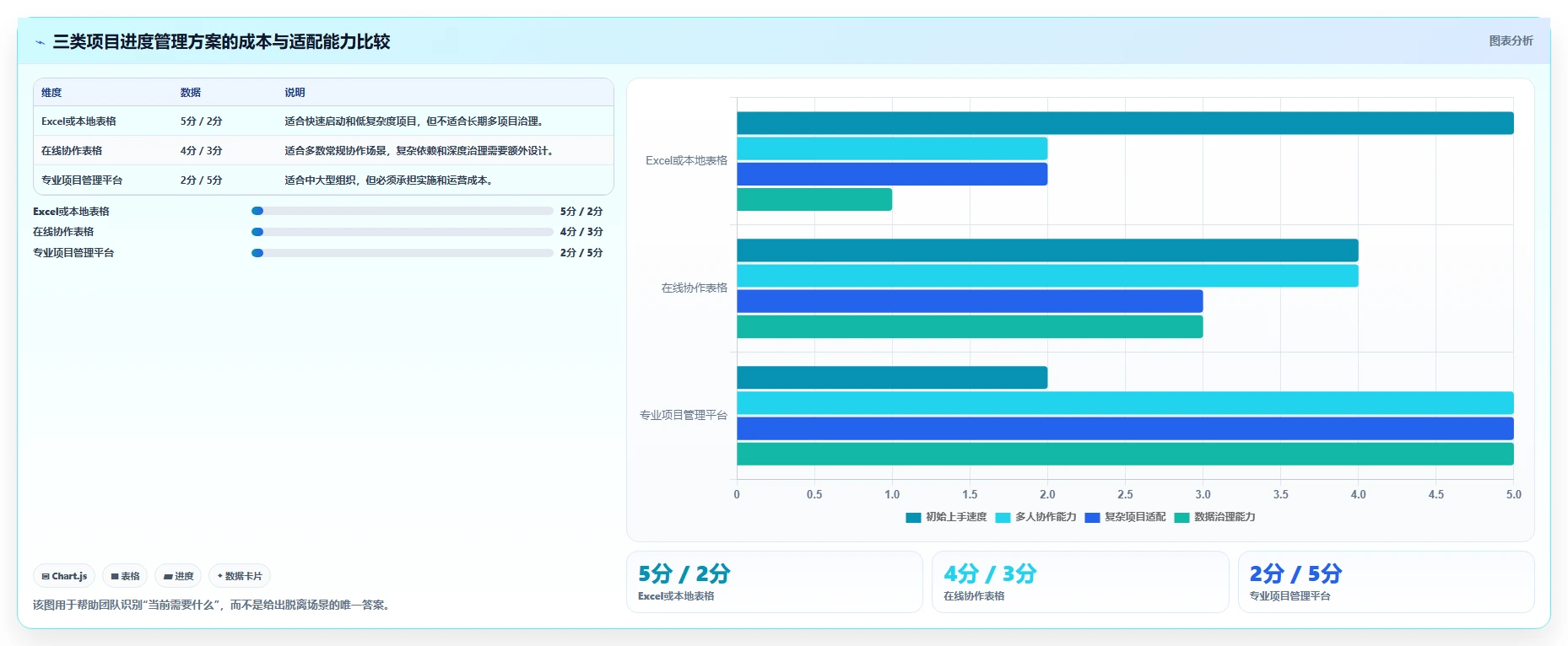Viewport: 1568px width, 646px height.
Task: Click 专业项目管理平台's cyan 多人协作能力 bar
Action: [x=1125, y=403]
